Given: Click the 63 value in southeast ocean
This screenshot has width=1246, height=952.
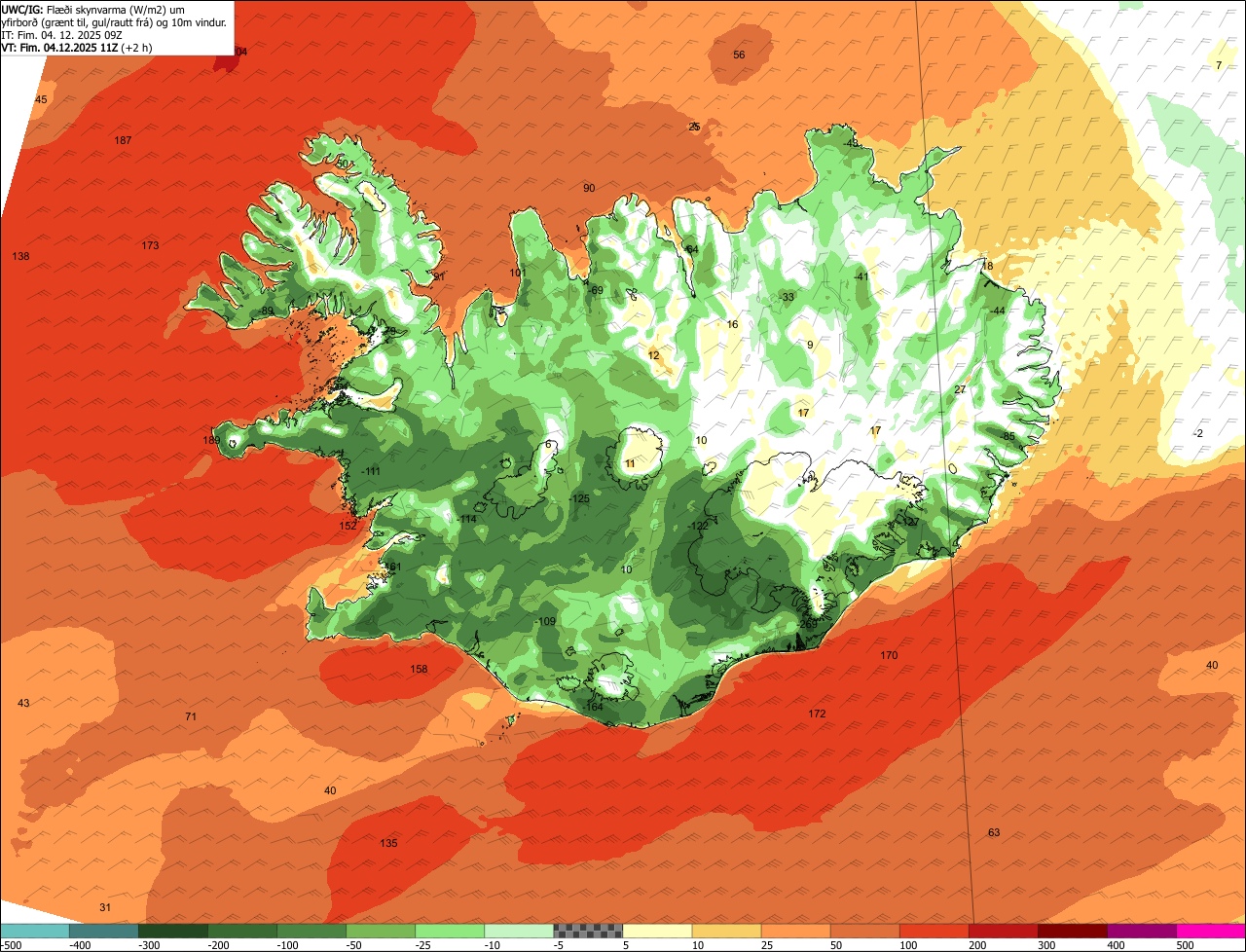Looking at the screenshot, I should click(994, 832).
